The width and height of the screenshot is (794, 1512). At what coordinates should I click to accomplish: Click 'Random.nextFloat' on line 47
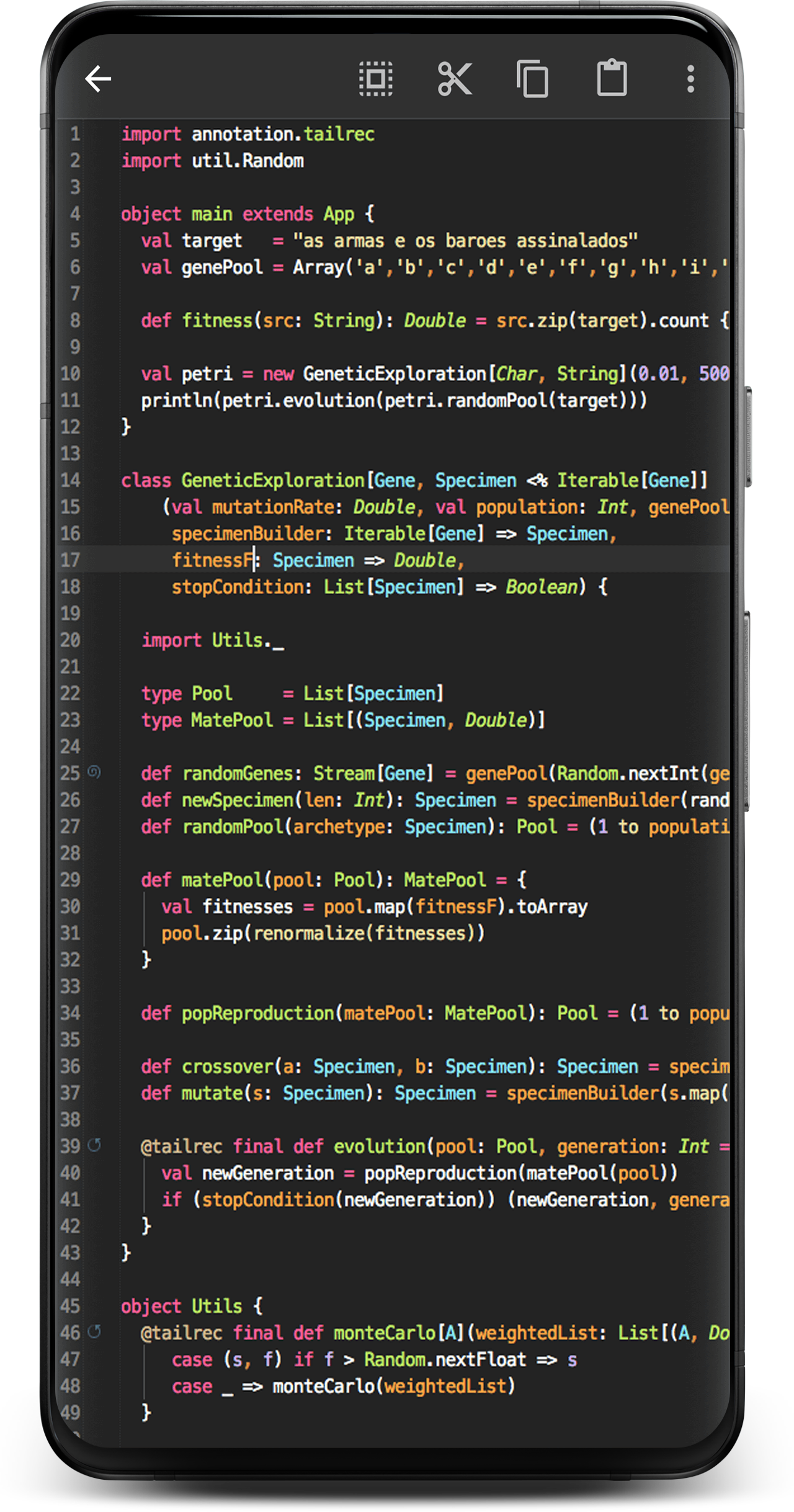point(445,1360)
